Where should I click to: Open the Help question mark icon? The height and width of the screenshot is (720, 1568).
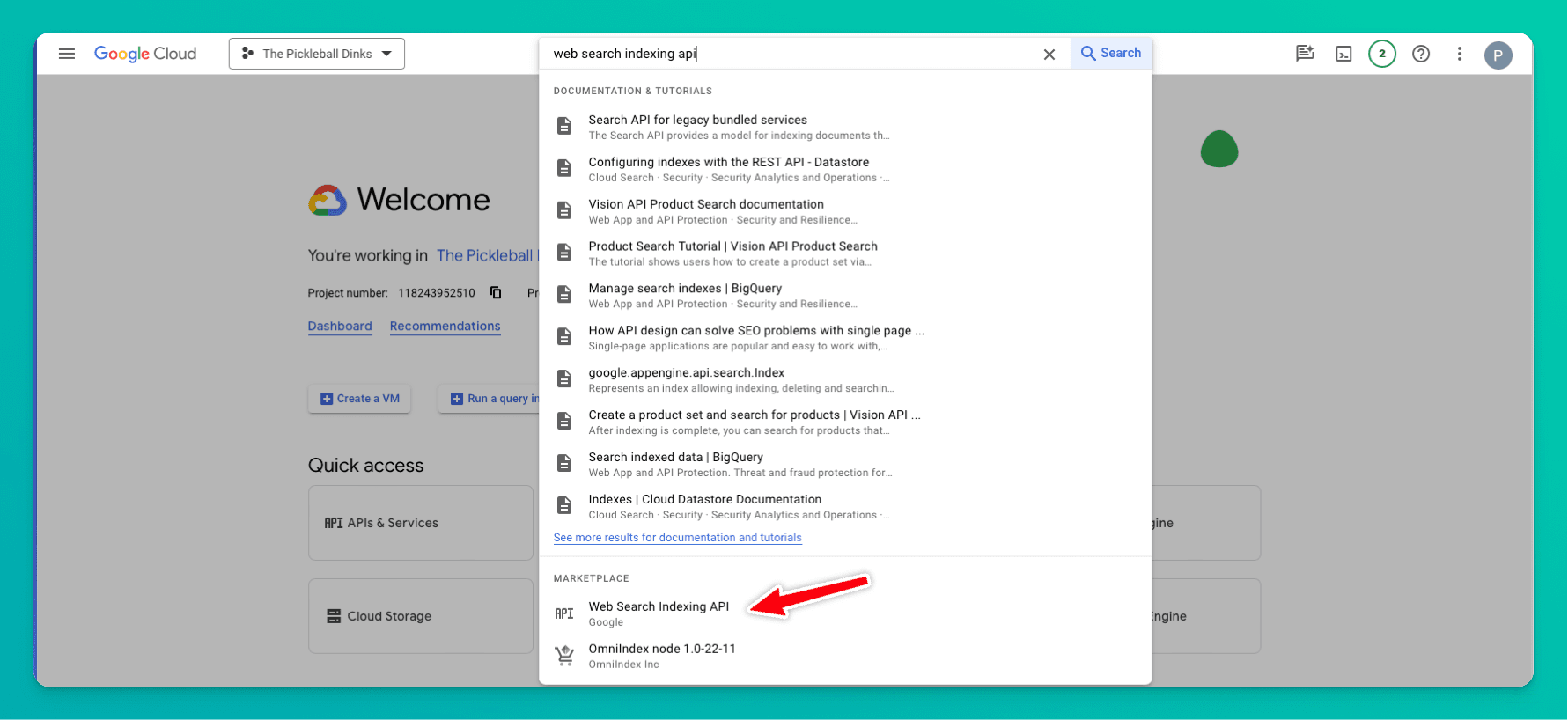coord(1421,54)
